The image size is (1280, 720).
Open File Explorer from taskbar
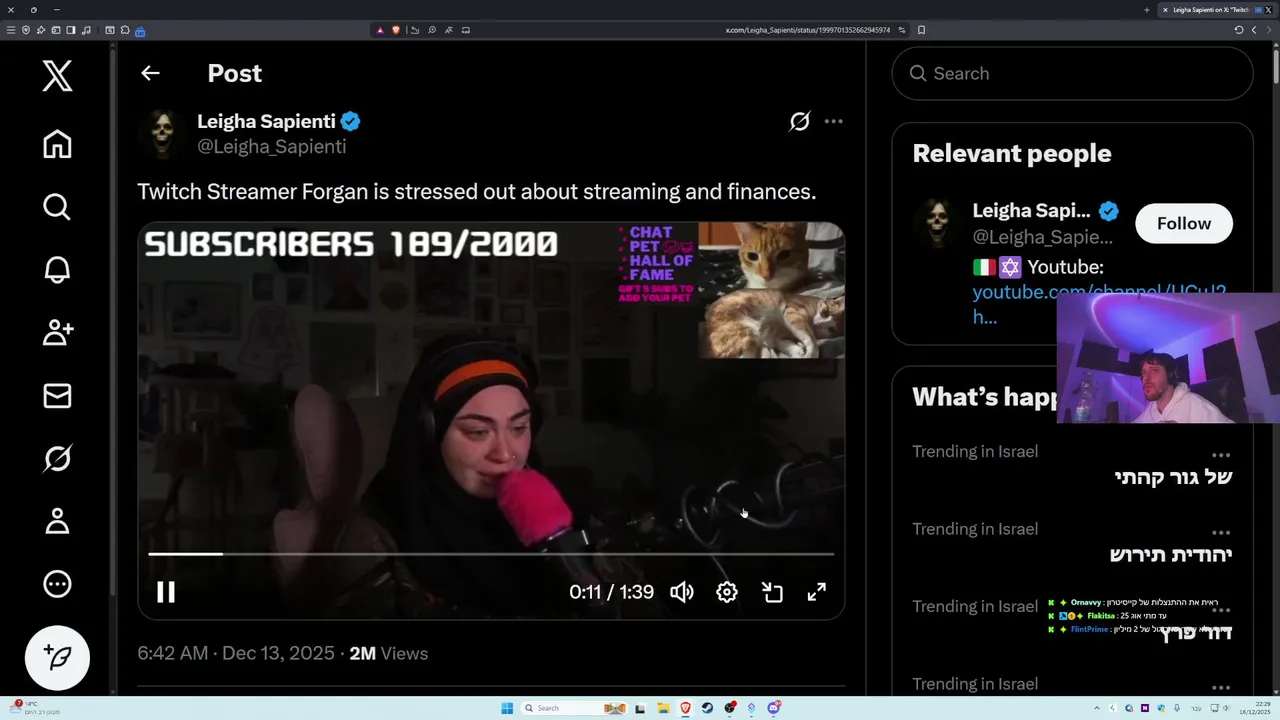(662, 708)
